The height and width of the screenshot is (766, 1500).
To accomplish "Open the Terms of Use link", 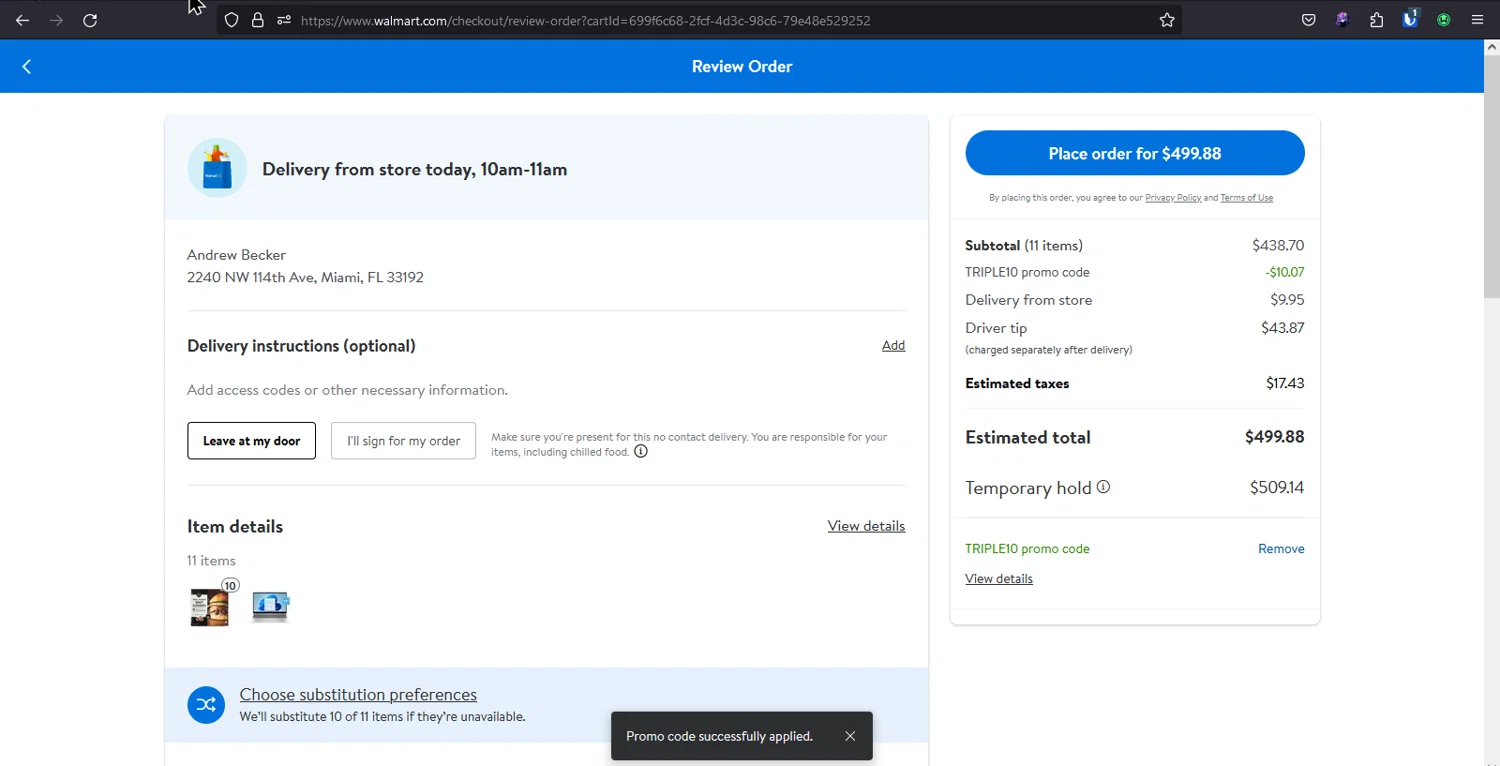I will point(1246,198).
